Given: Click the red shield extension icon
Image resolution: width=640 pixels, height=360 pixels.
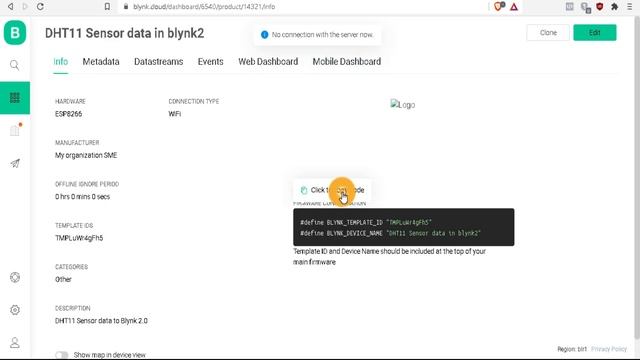Looking at the screenshot, I should (600, 7).
